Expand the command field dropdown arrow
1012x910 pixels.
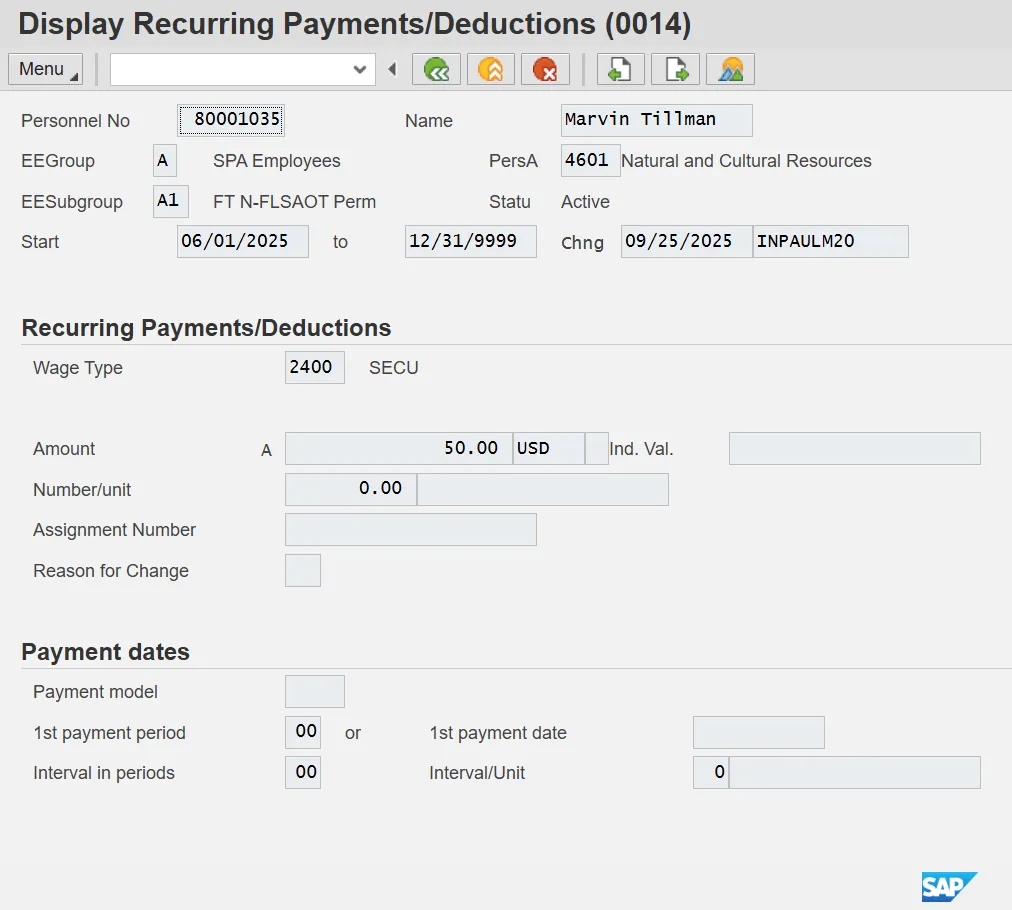pyautogui.click(x=360, y=69)
